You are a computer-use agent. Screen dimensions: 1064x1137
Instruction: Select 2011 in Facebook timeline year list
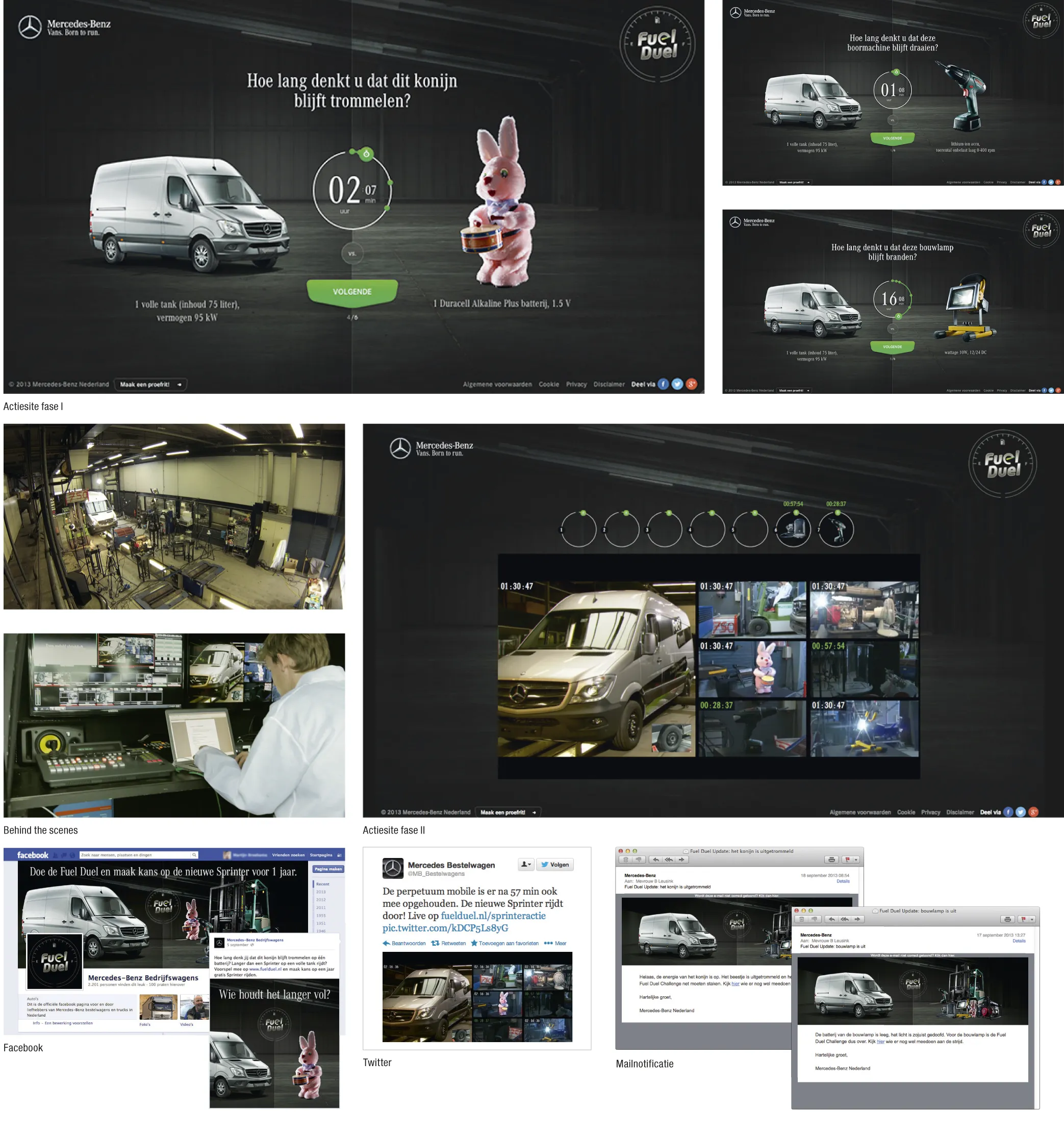click(x=321, y=907)
